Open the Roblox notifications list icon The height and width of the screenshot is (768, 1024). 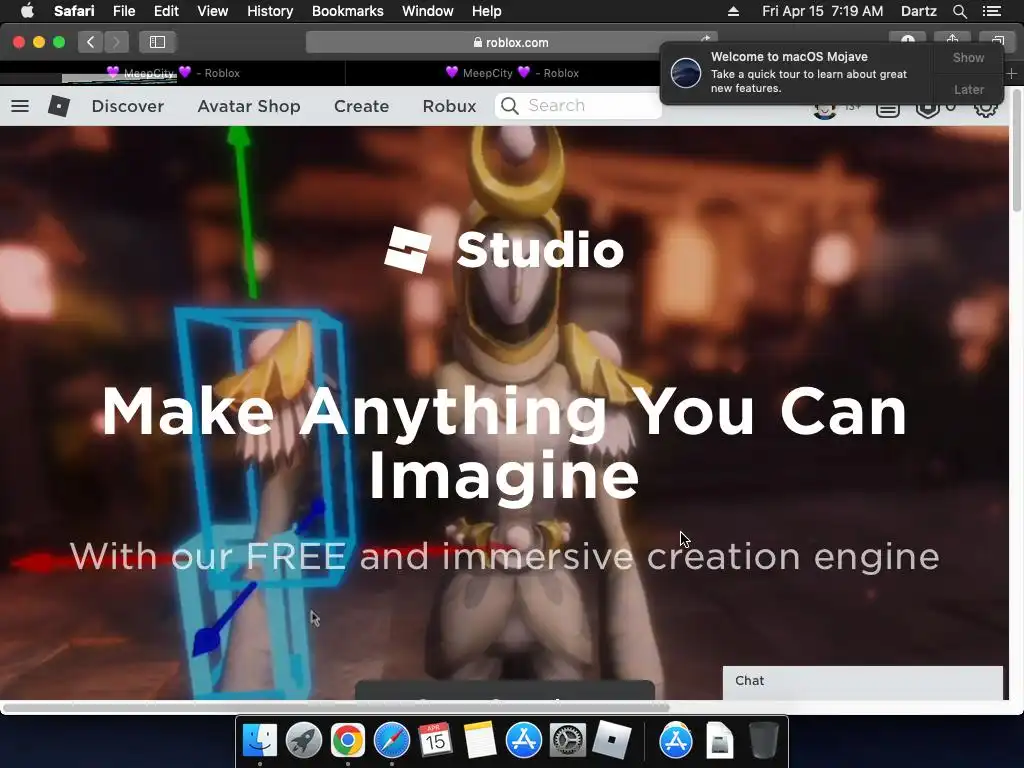[x=888, y=110]
